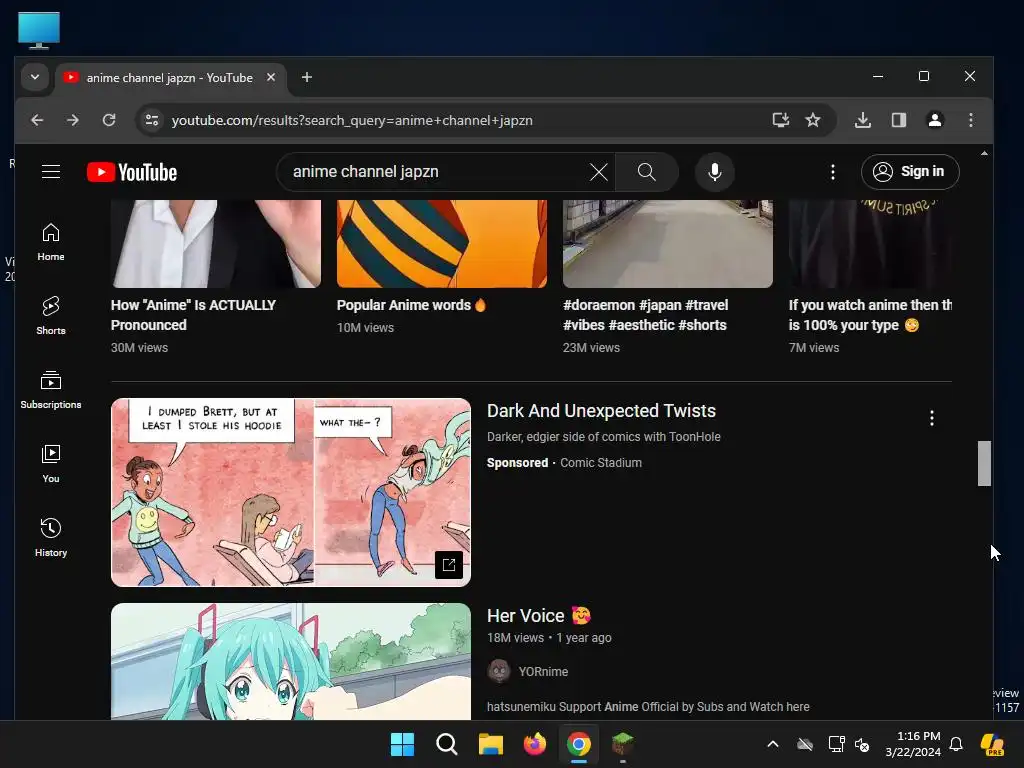Viewport: 1024px width, 768px height.
Task: Clear the search box with the X
Action: [x=598, y=172]
